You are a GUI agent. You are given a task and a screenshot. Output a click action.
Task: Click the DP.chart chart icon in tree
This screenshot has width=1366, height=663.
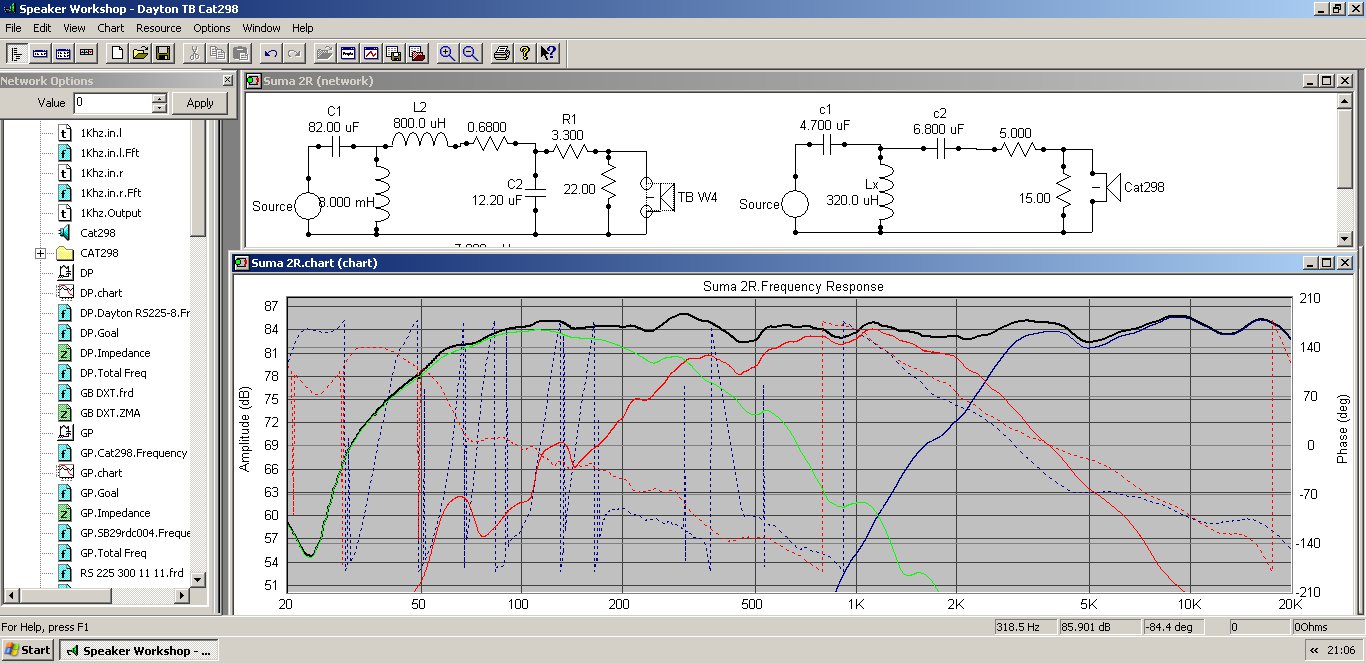coord(65,293)
